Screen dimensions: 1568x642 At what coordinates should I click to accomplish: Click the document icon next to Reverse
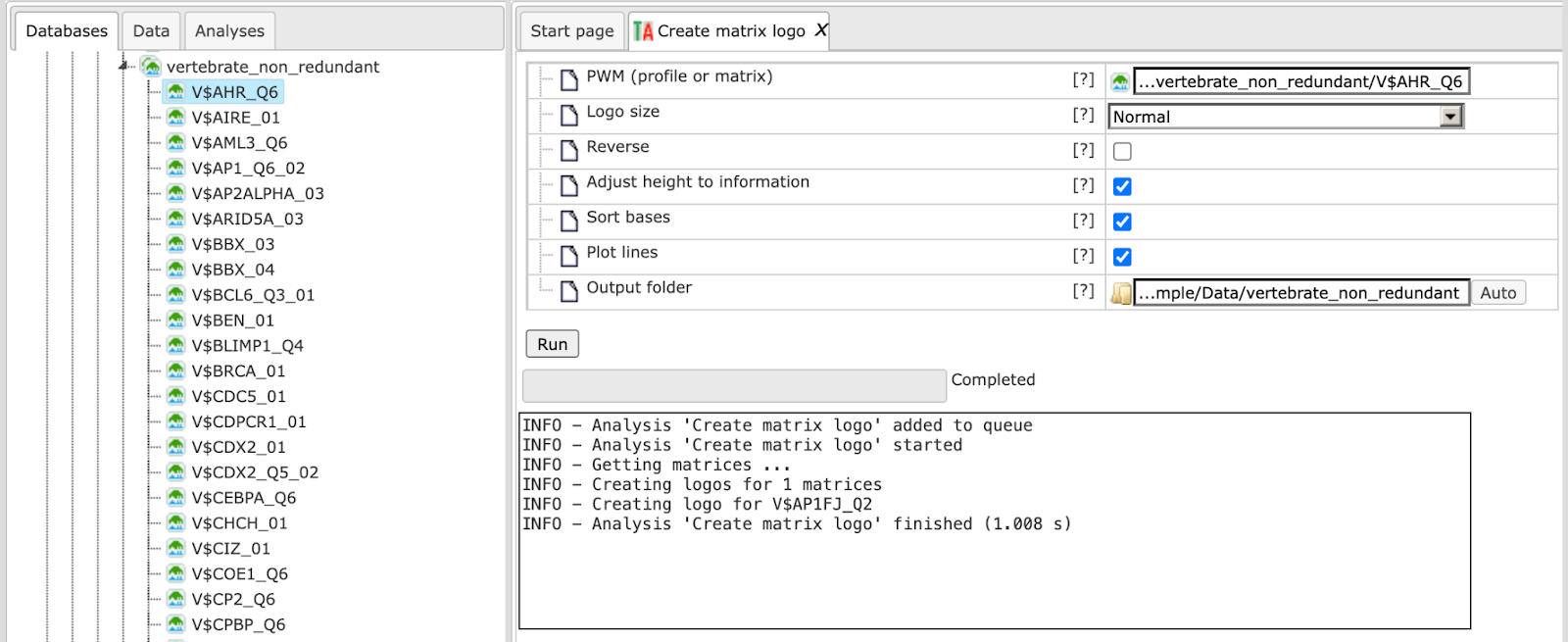pyautogui.click(x=569, y=151)
